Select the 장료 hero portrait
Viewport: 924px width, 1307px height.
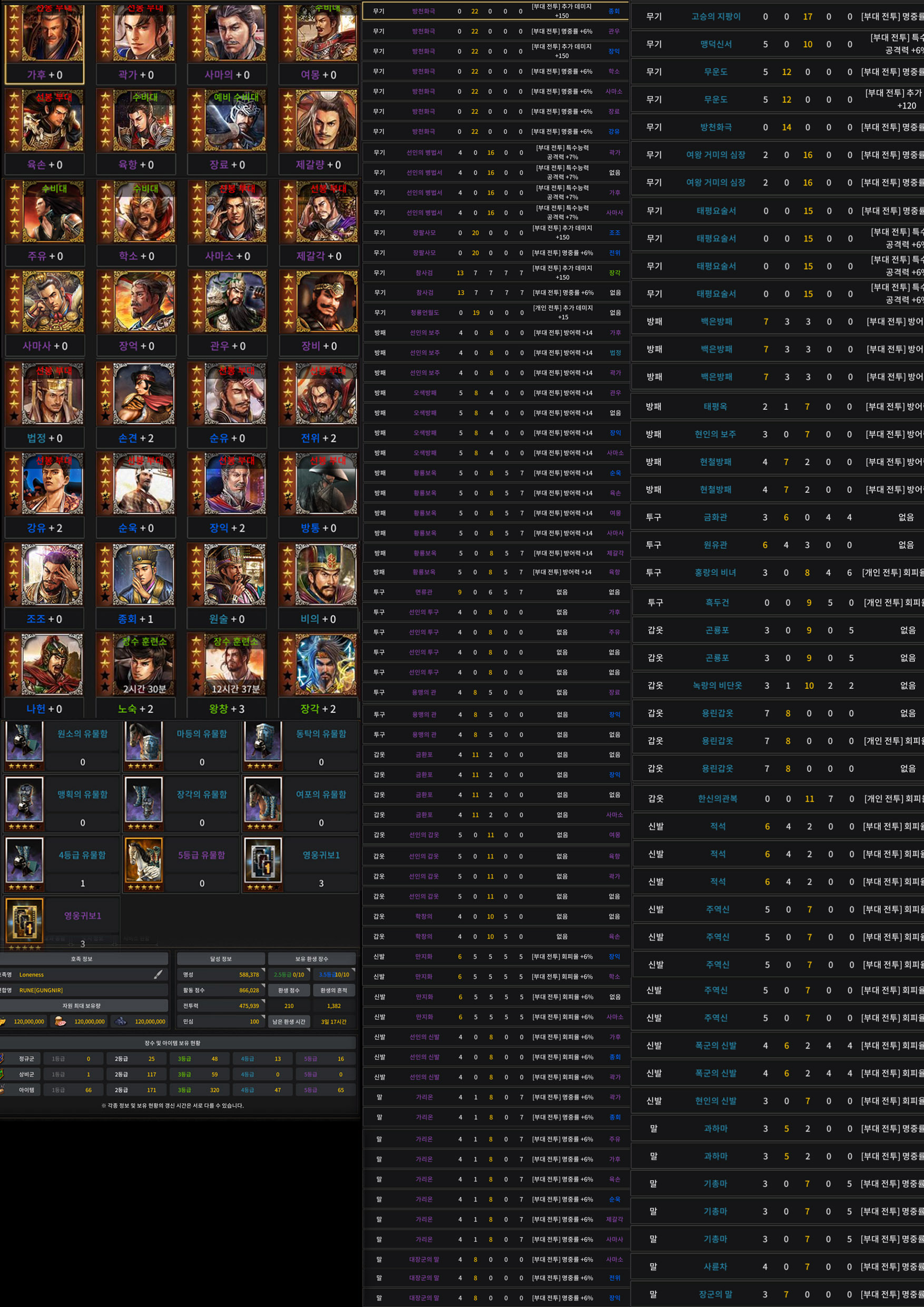point(234,121)
